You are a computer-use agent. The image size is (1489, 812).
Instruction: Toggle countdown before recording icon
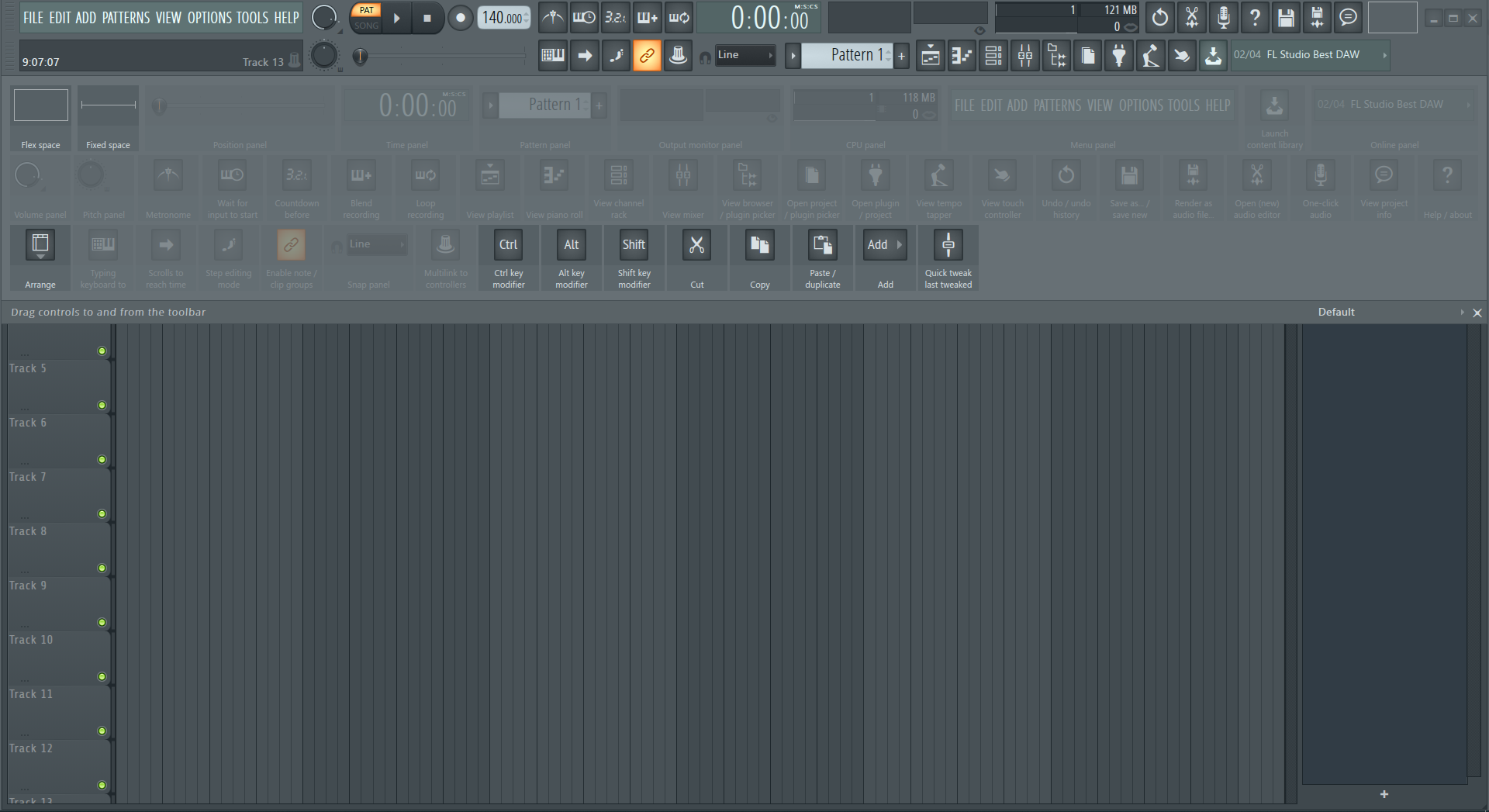(615, 18)
